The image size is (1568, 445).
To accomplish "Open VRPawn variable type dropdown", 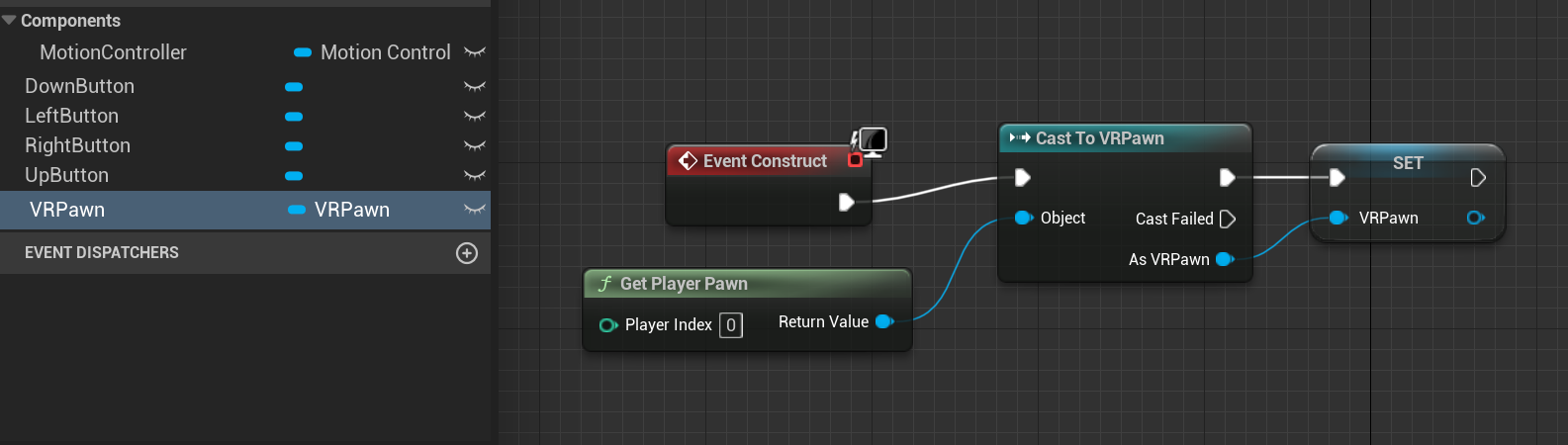I will point(296,210).
